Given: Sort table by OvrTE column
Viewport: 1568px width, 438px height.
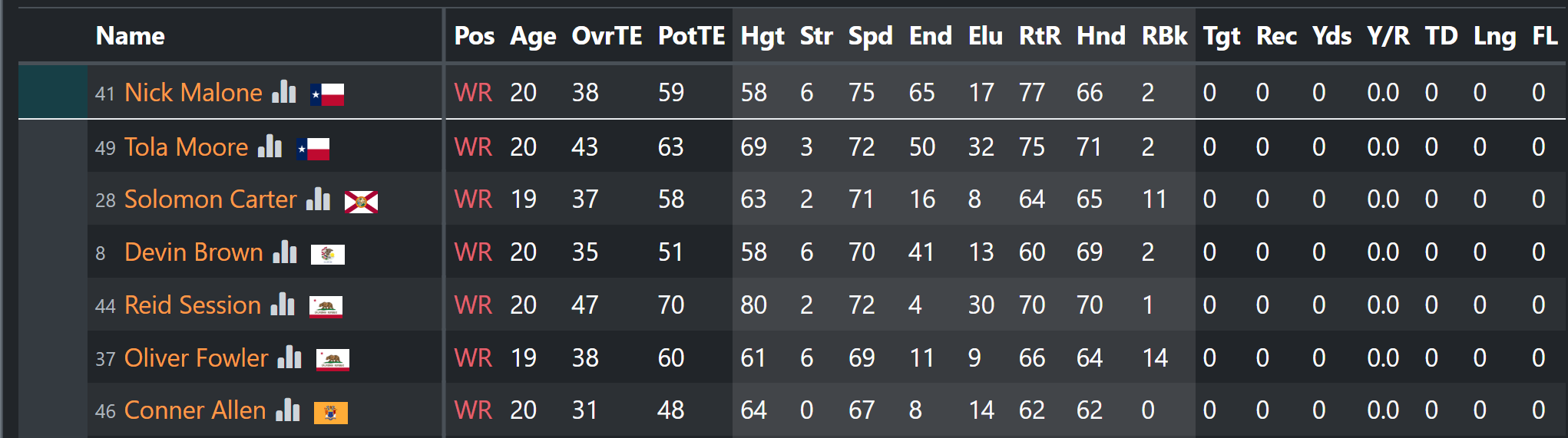Looking at the screenshot, I should [607, 36].
